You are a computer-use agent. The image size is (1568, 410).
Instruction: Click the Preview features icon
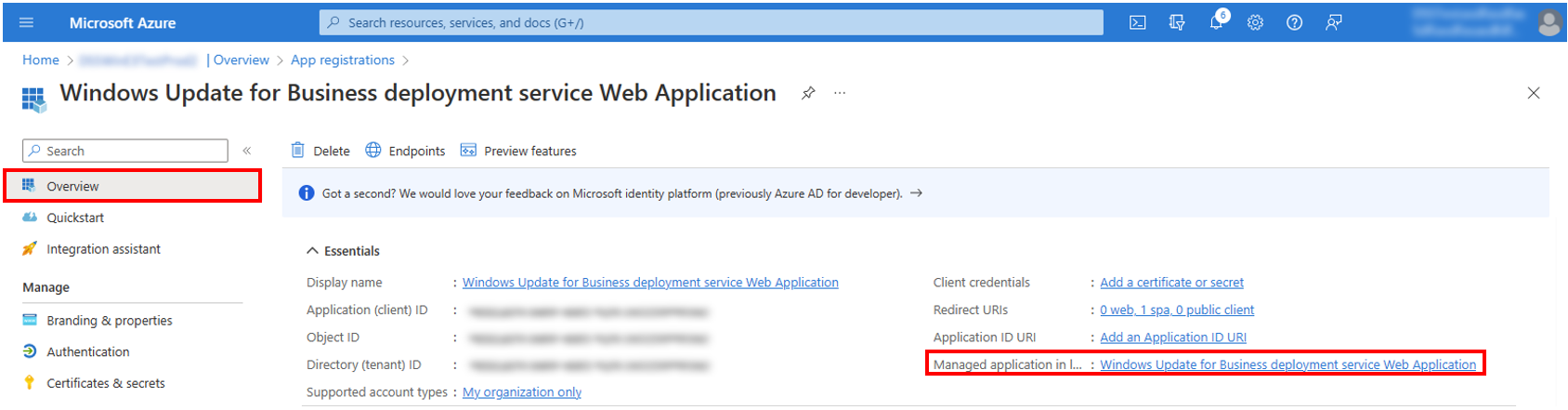(468, 150)
